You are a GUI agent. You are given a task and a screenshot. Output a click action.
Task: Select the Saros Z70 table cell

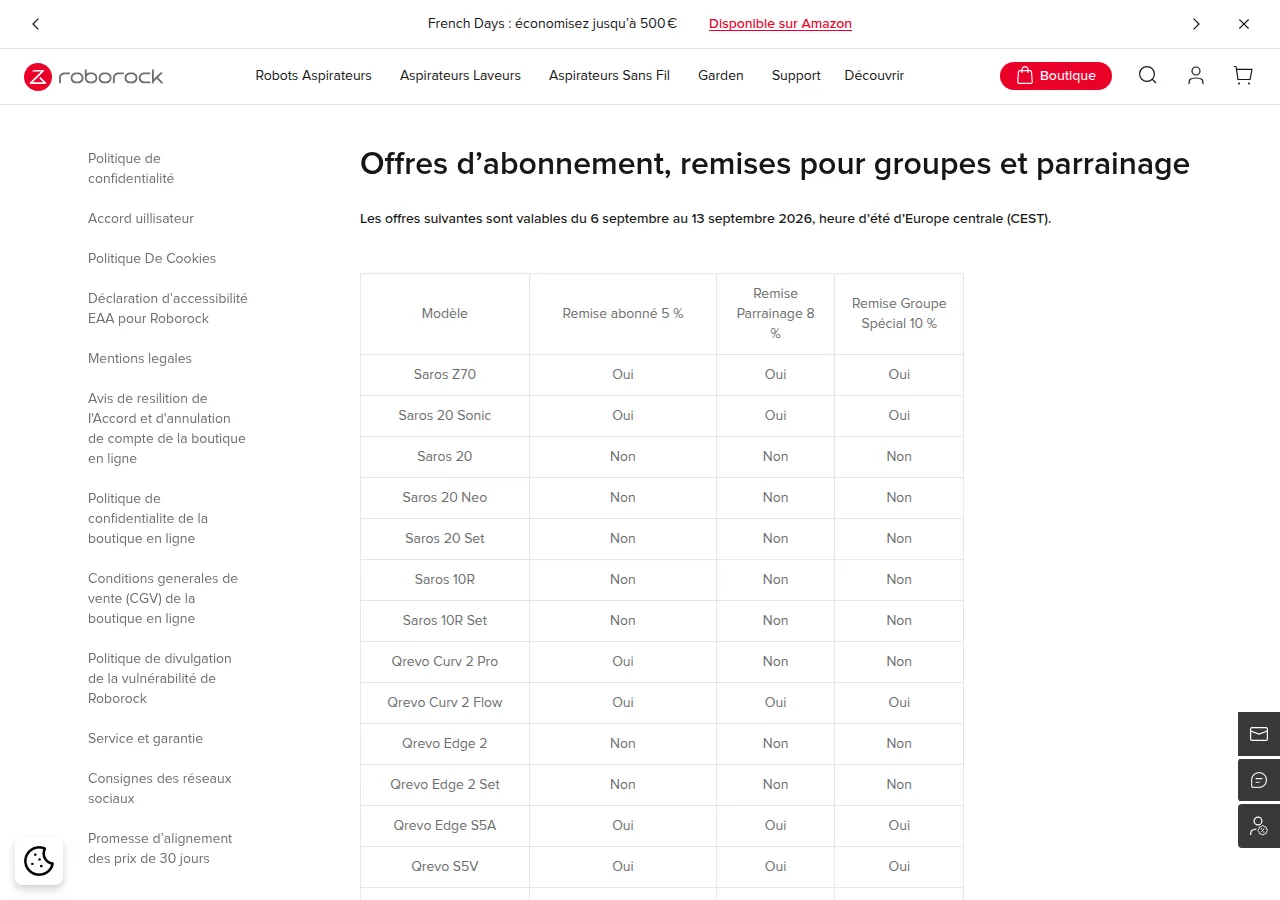coord(445,374)
